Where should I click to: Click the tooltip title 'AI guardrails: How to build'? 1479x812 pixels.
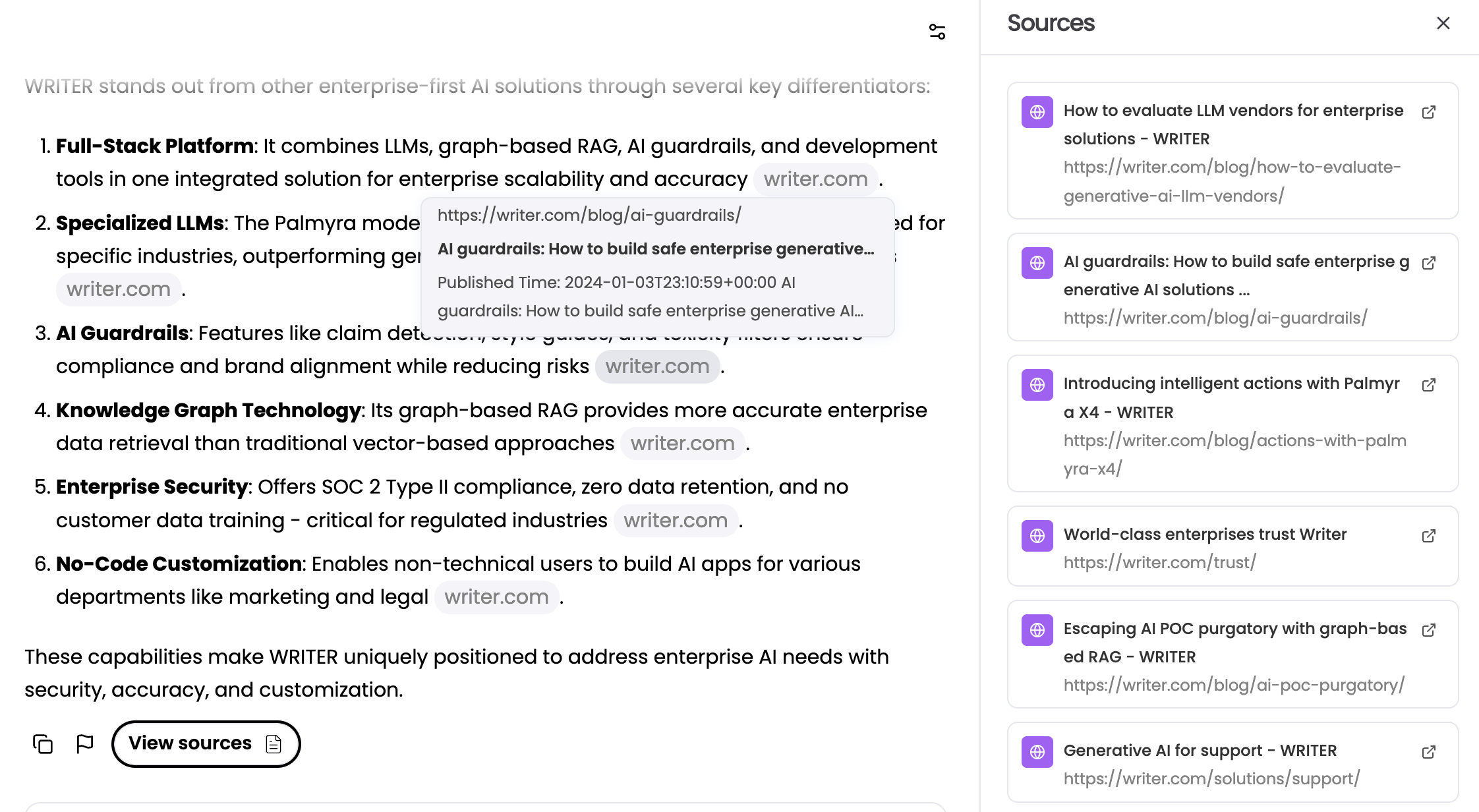tap(656, 249)
